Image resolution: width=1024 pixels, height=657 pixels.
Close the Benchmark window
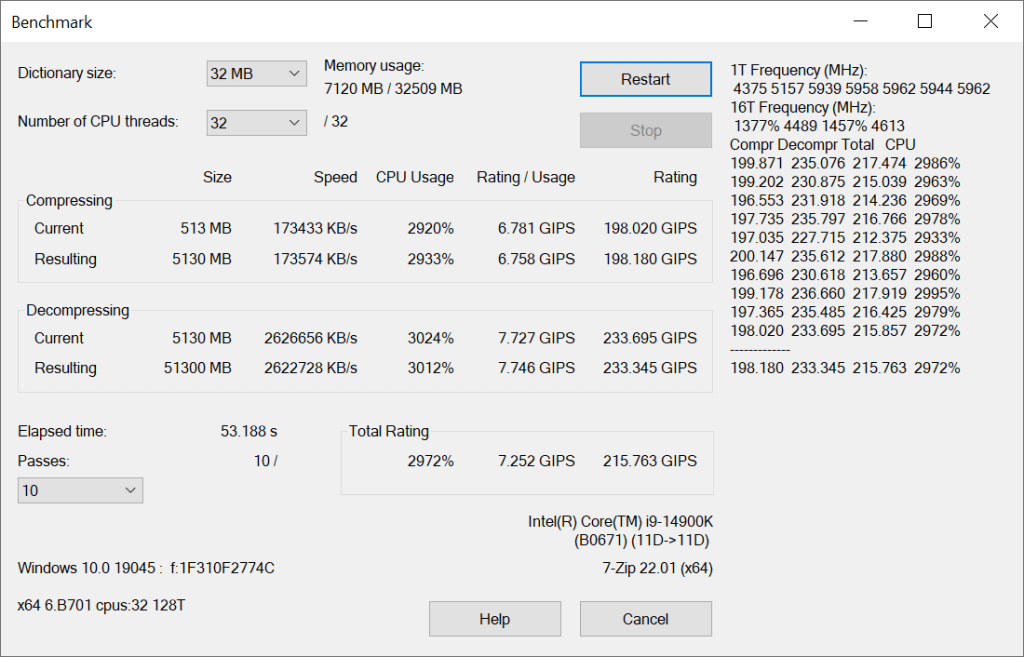click(x=990, y=22)
